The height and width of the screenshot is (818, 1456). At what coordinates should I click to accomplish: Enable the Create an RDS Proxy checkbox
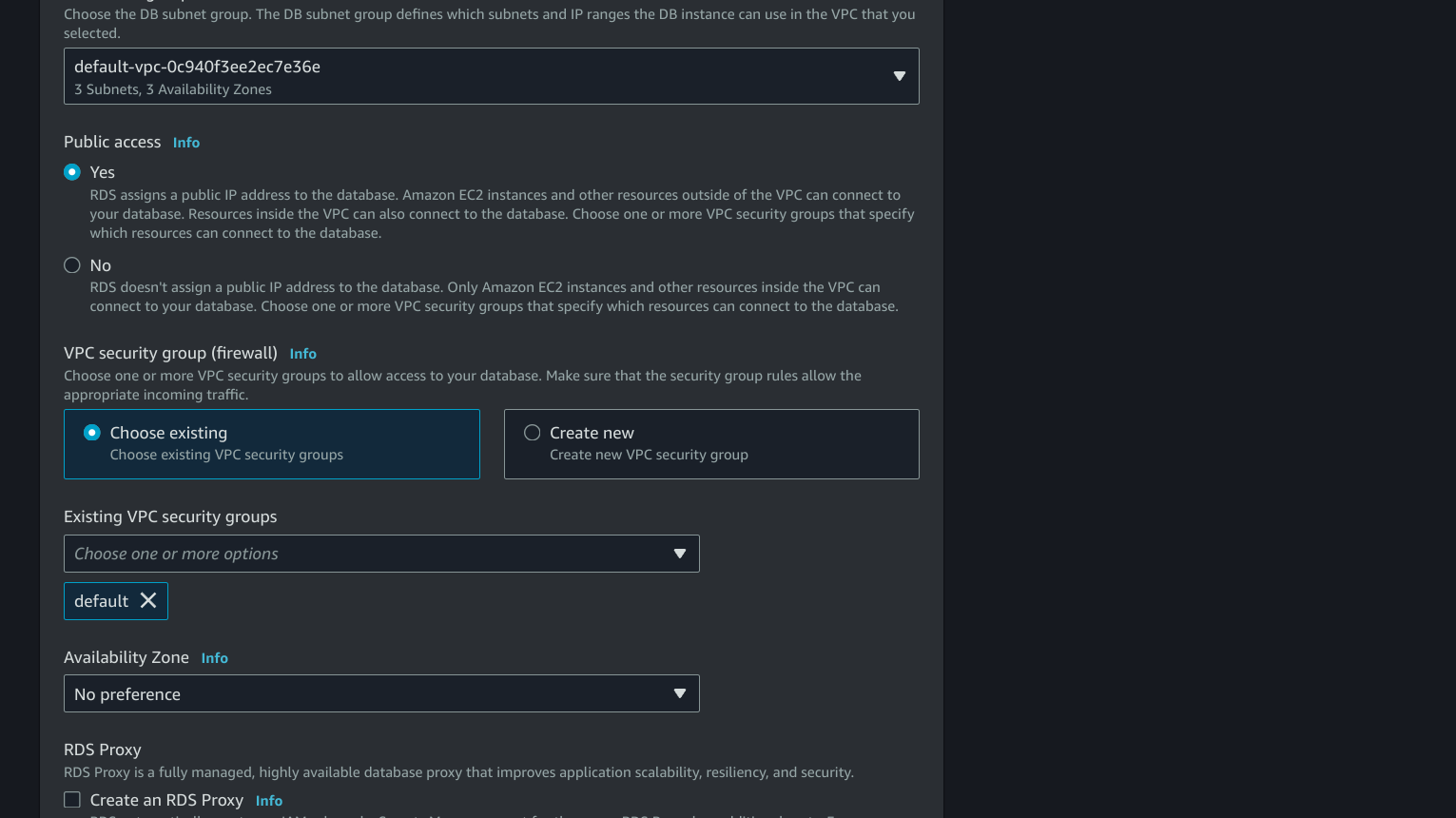(72, 800)
